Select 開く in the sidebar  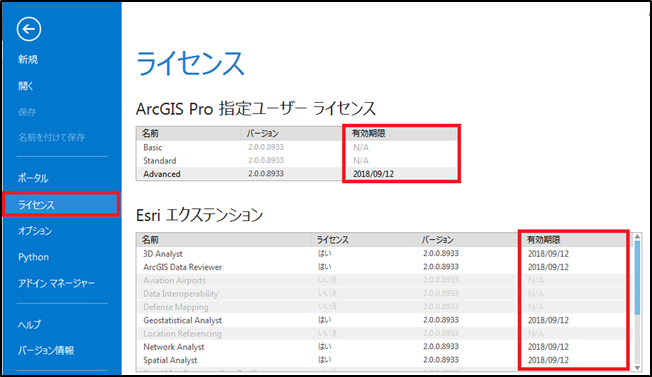coord(26,86)
